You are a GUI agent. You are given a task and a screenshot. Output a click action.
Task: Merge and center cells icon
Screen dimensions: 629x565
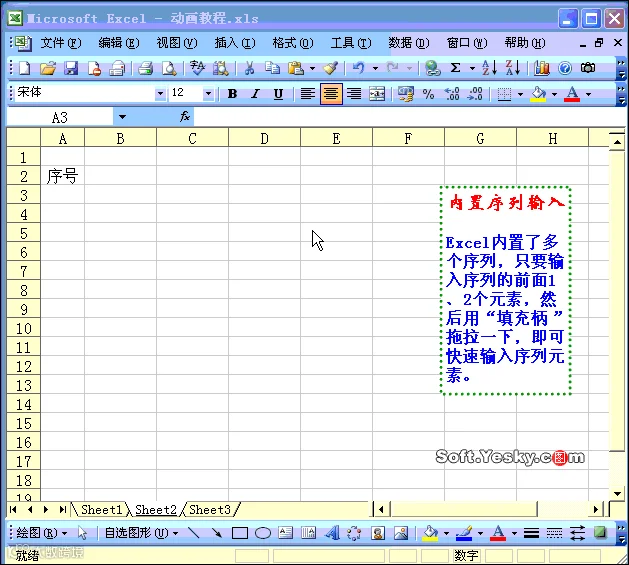(x=377, y=94)
